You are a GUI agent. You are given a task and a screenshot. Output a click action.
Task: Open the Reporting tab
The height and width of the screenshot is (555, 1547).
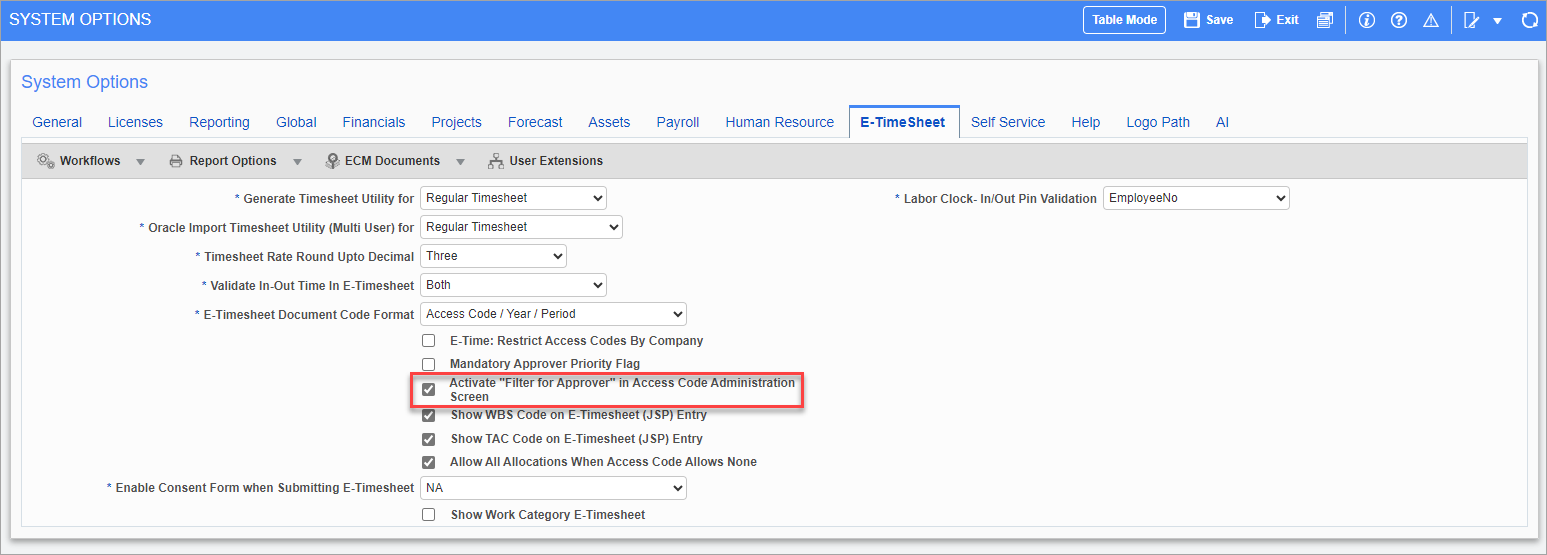[219, 122]
